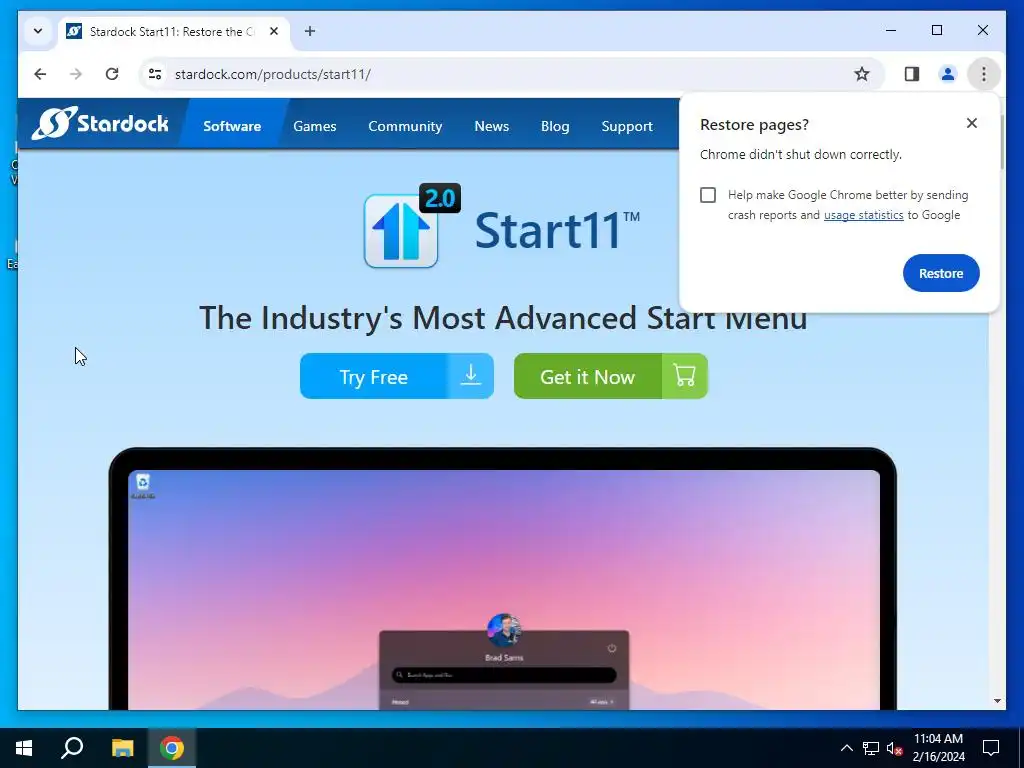Open Chrome's side panel icon
Viewport: 1024px width, 768px height.
tap(912, 74)
